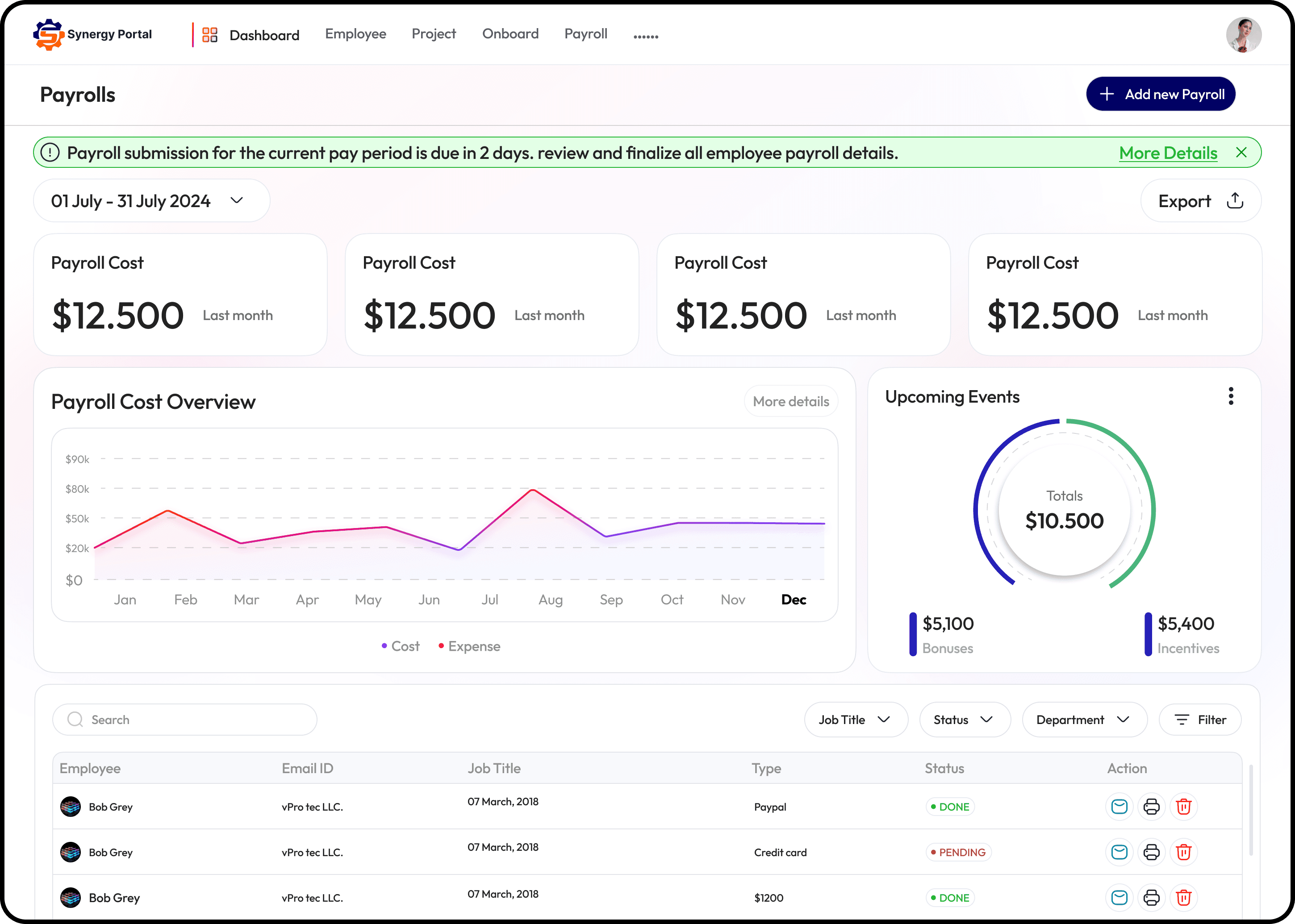The width and height of the screenshot is (1295, 924).
Task: Open the Job Title dropdown filter
Action: (855, 720)
